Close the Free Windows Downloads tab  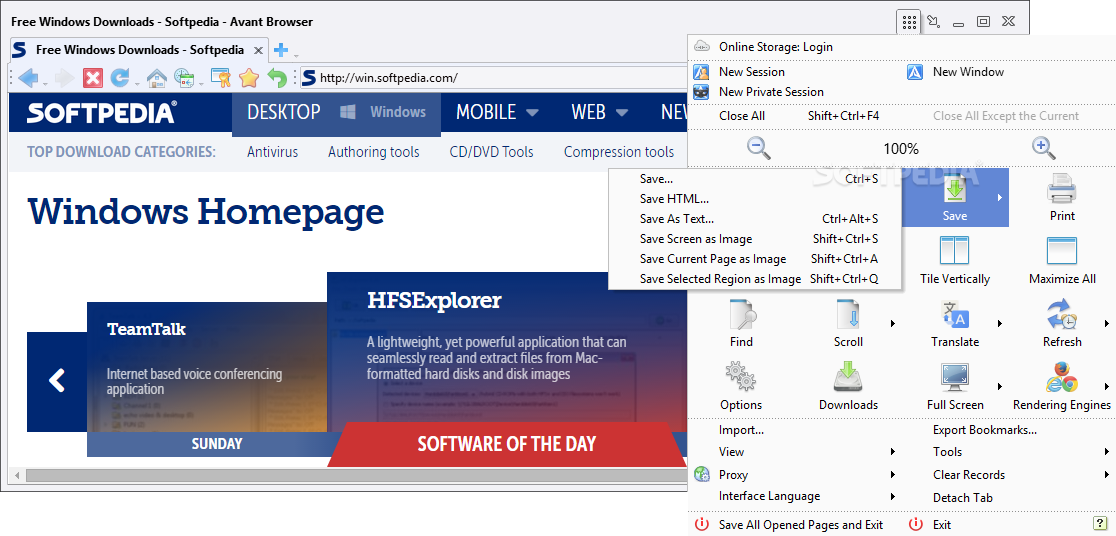258,51
